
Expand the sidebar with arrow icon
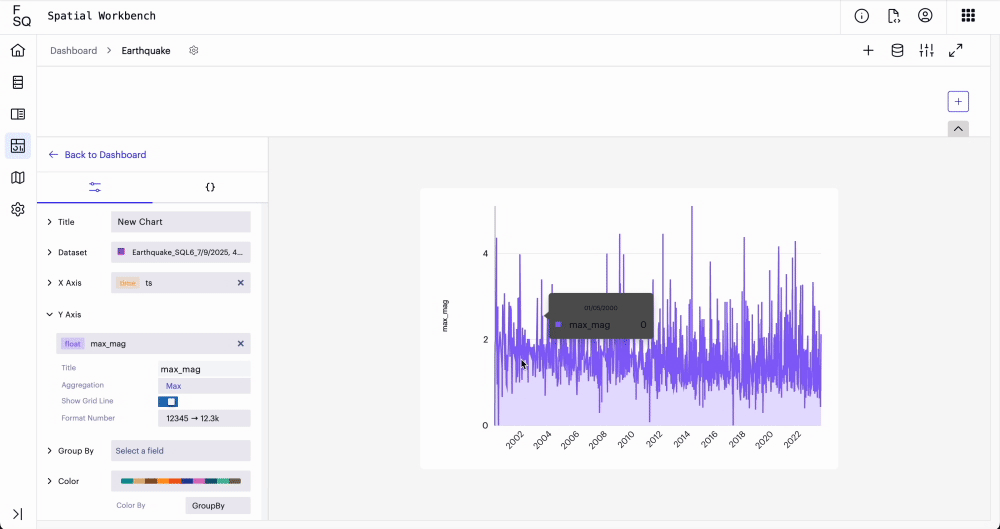pyautogui.click(x=18, y=514)
